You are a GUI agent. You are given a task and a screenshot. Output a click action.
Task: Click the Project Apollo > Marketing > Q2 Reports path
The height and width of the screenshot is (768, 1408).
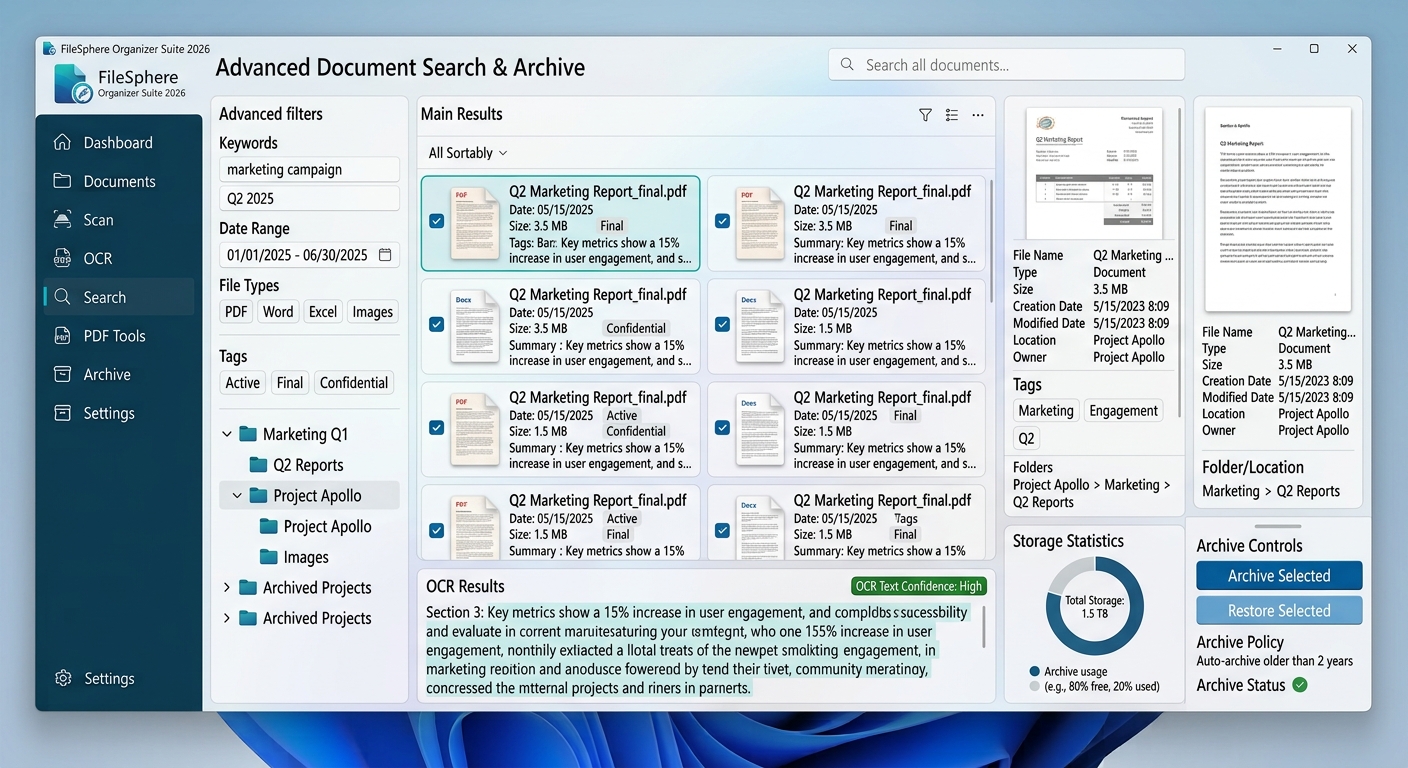[x=1092, y=494]
